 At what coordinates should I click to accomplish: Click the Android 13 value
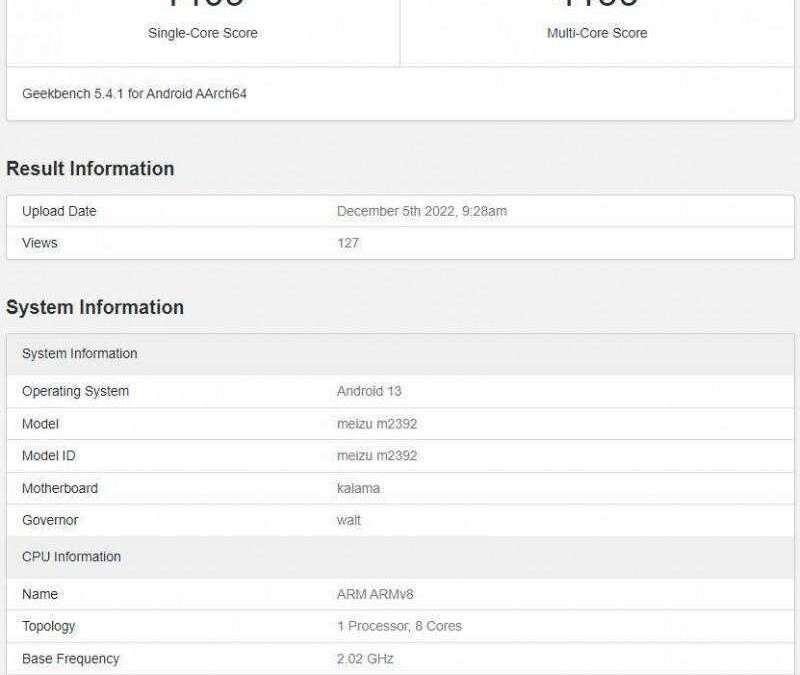tap(369, 391)
